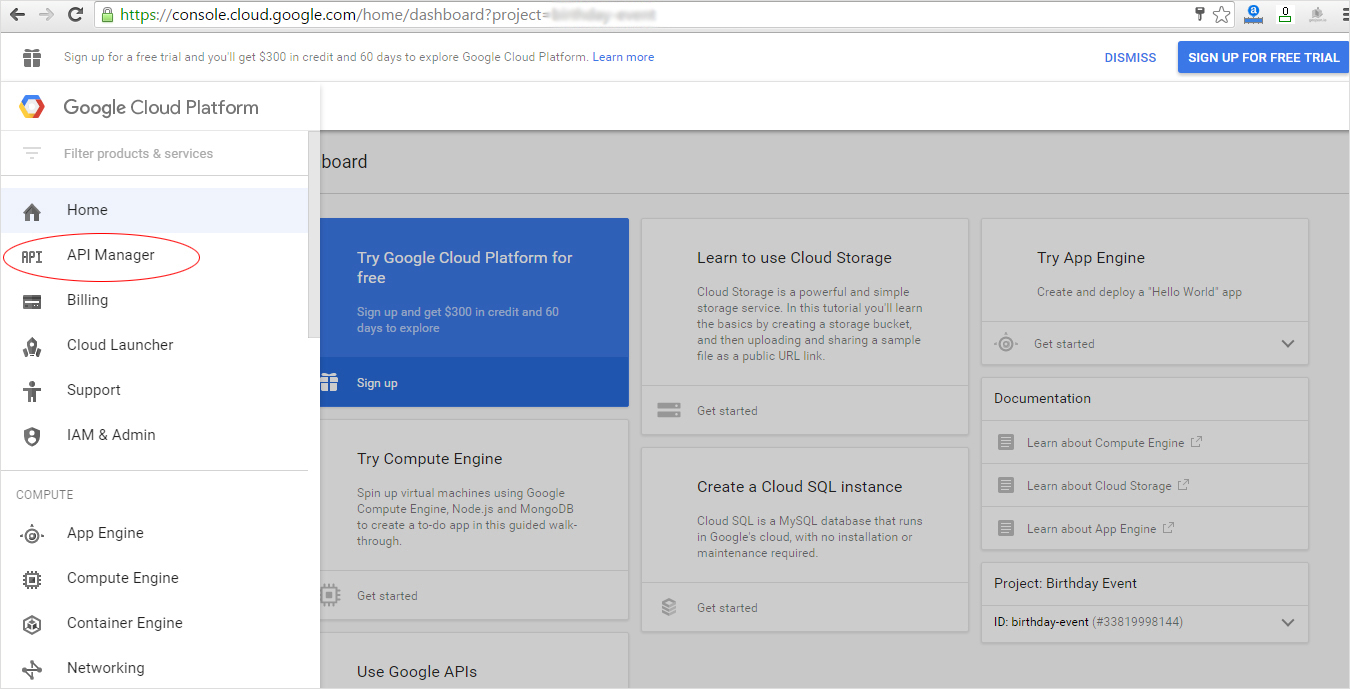Image resolution: width=1350 pixels, height=689 pixels.
Task: Click the layered icon in the Cloud SQL card
Action: (669, 607)
